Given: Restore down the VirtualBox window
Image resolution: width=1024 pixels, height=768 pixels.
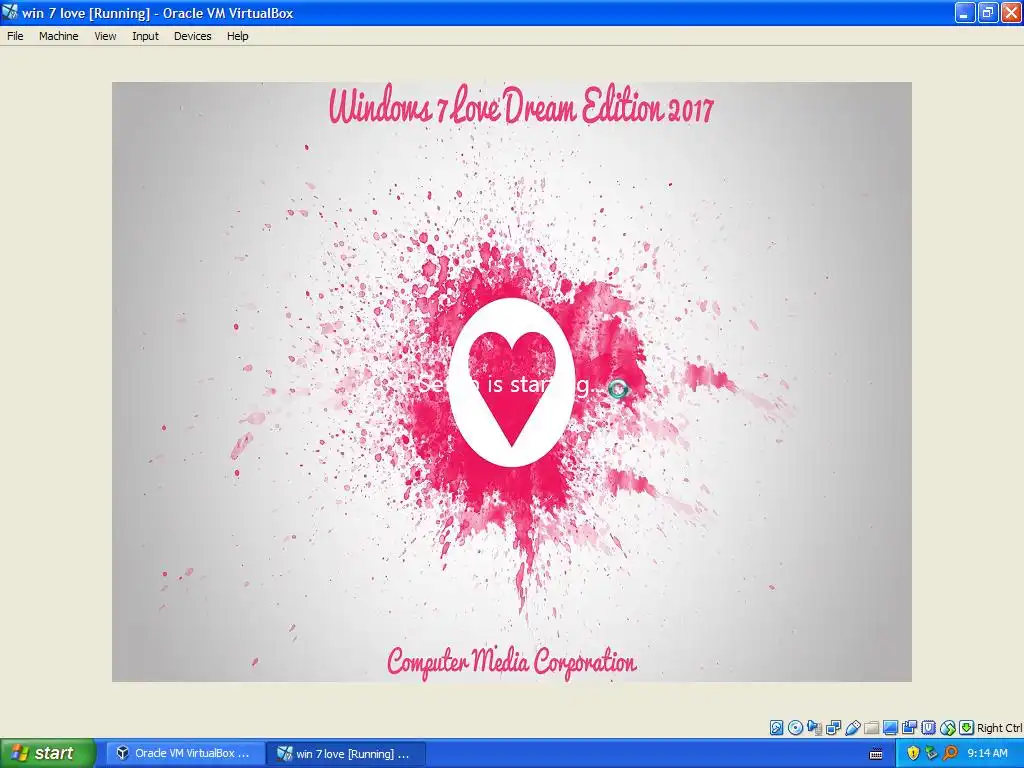Looking at the screenshot, I should point(987,12).
